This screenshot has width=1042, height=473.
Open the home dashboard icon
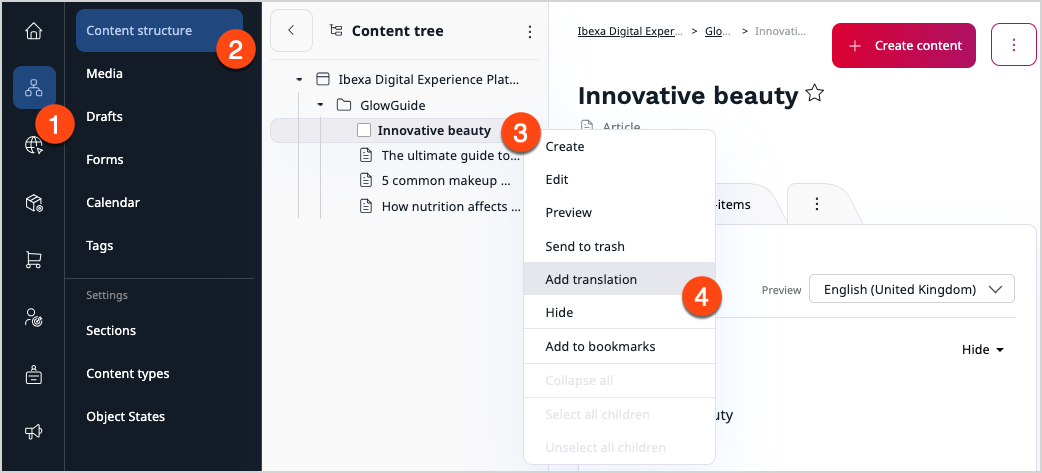[33, 32]
